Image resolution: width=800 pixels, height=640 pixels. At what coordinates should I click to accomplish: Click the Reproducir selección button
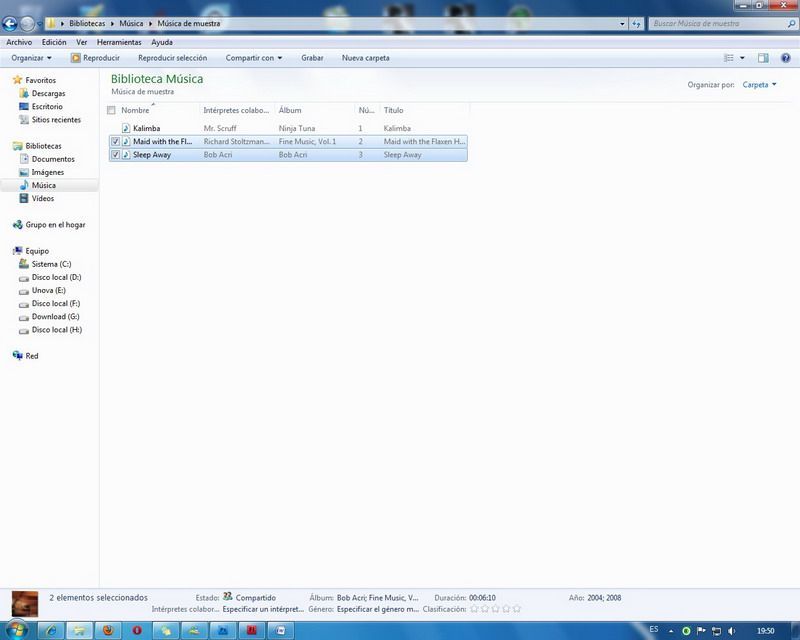[170, 58]
